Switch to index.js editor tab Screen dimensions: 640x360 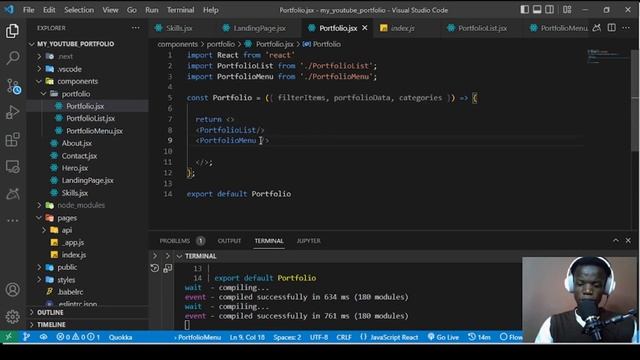pos(402,28)
